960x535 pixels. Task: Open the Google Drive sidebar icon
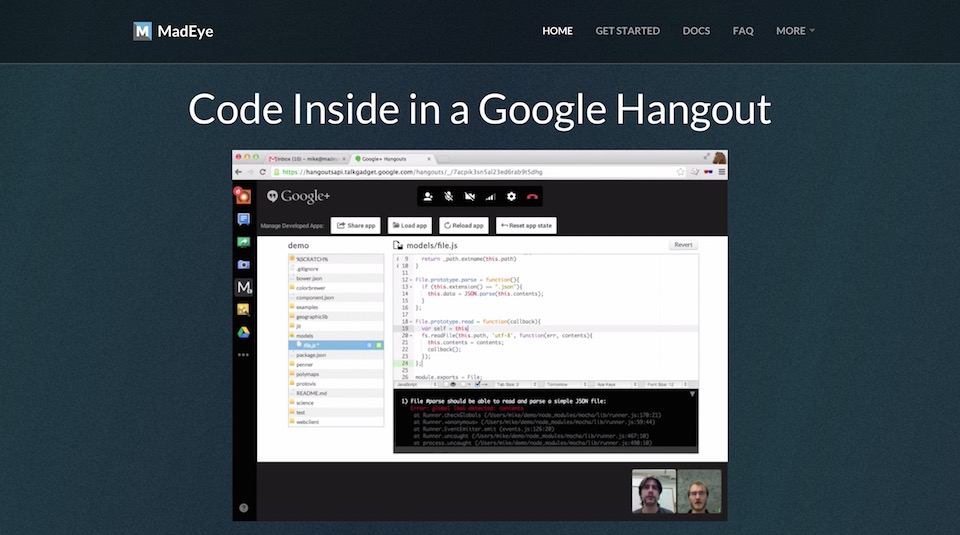(x=243, y=332)
